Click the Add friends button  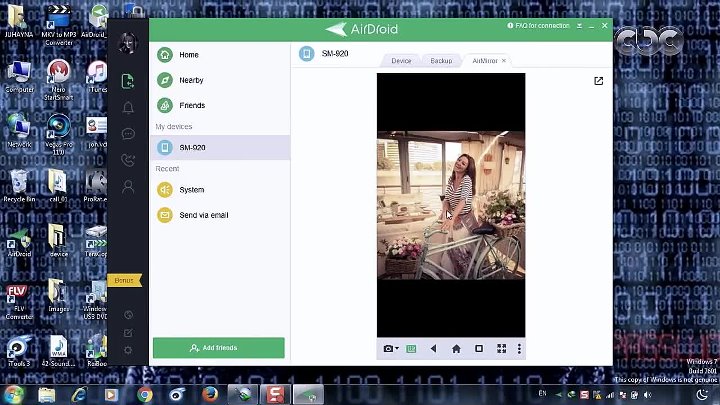click(x=219, y=348)
